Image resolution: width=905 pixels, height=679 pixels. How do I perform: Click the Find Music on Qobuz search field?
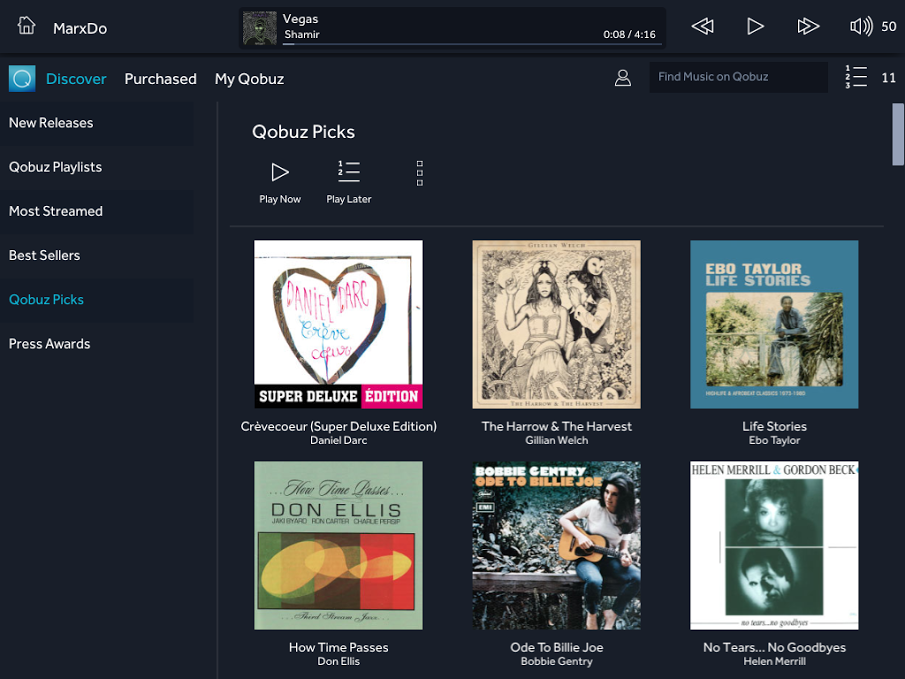pos(739,77)
